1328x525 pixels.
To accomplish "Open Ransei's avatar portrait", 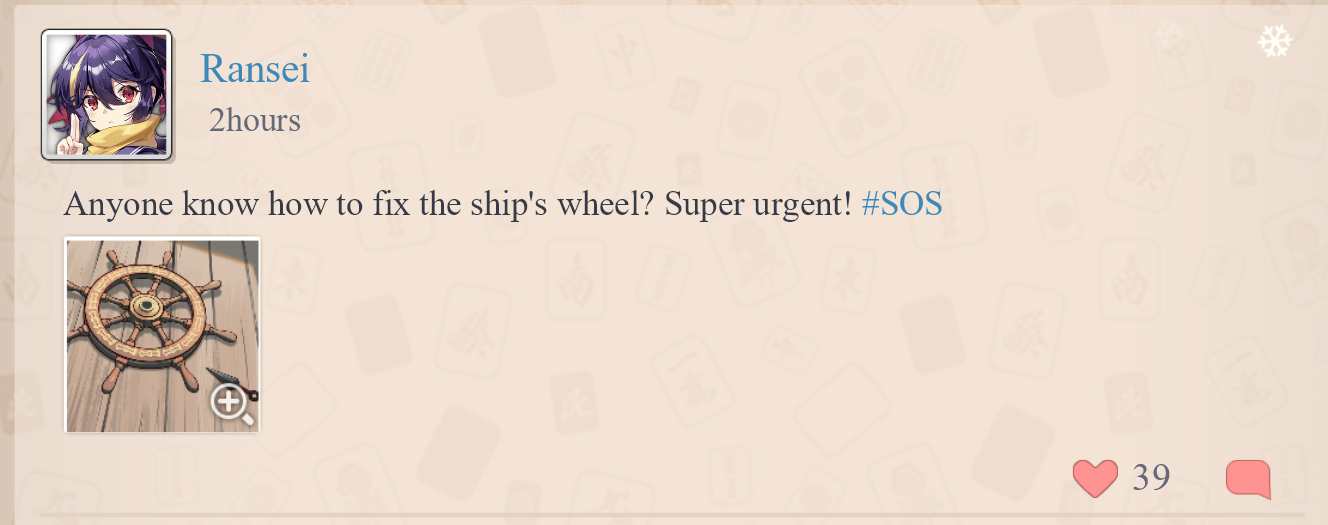I will pyautogui.click(x=106, y=94).
